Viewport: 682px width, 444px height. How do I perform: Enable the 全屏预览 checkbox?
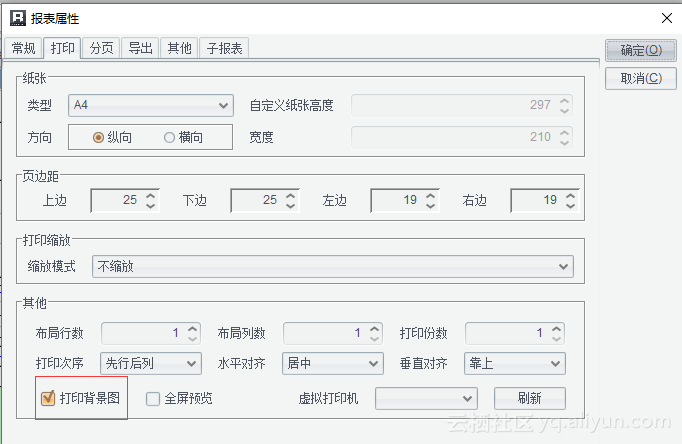tap(153, 398)
